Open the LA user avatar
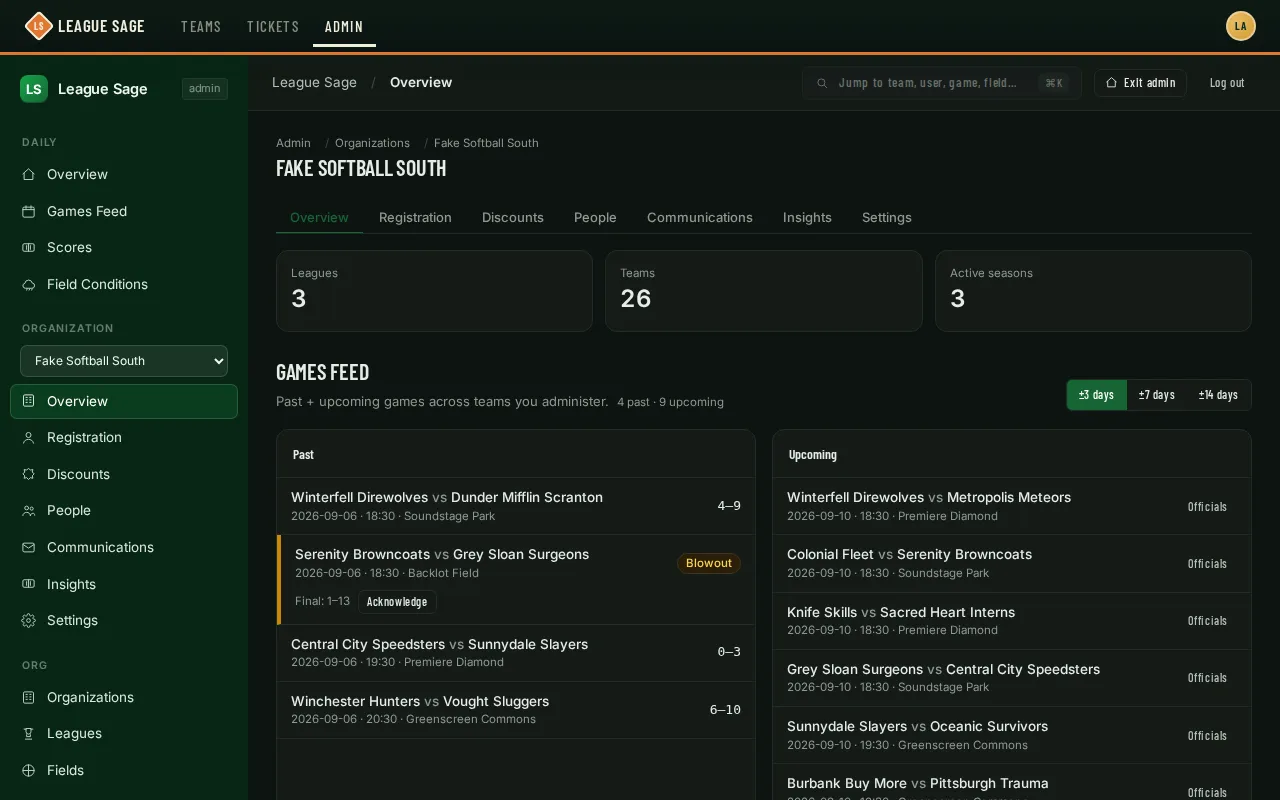 pyautogui.click(x=1241, y=26)
